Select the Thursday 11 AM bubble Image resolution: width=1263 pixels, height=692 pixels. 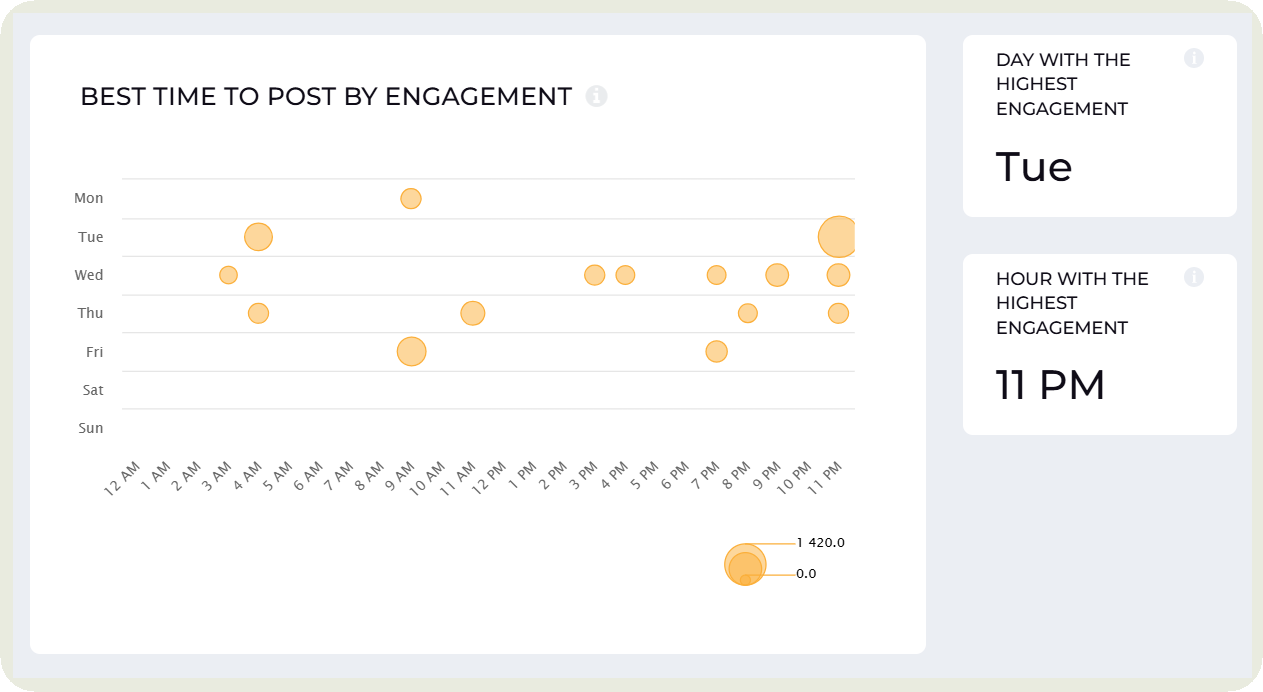click(x=471, y=313)
